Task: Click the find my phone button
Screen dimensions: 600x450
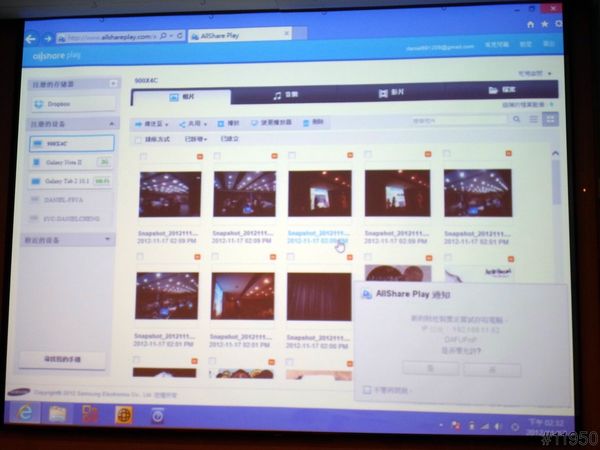Action: pyautogui.click(x=62, y=359)
